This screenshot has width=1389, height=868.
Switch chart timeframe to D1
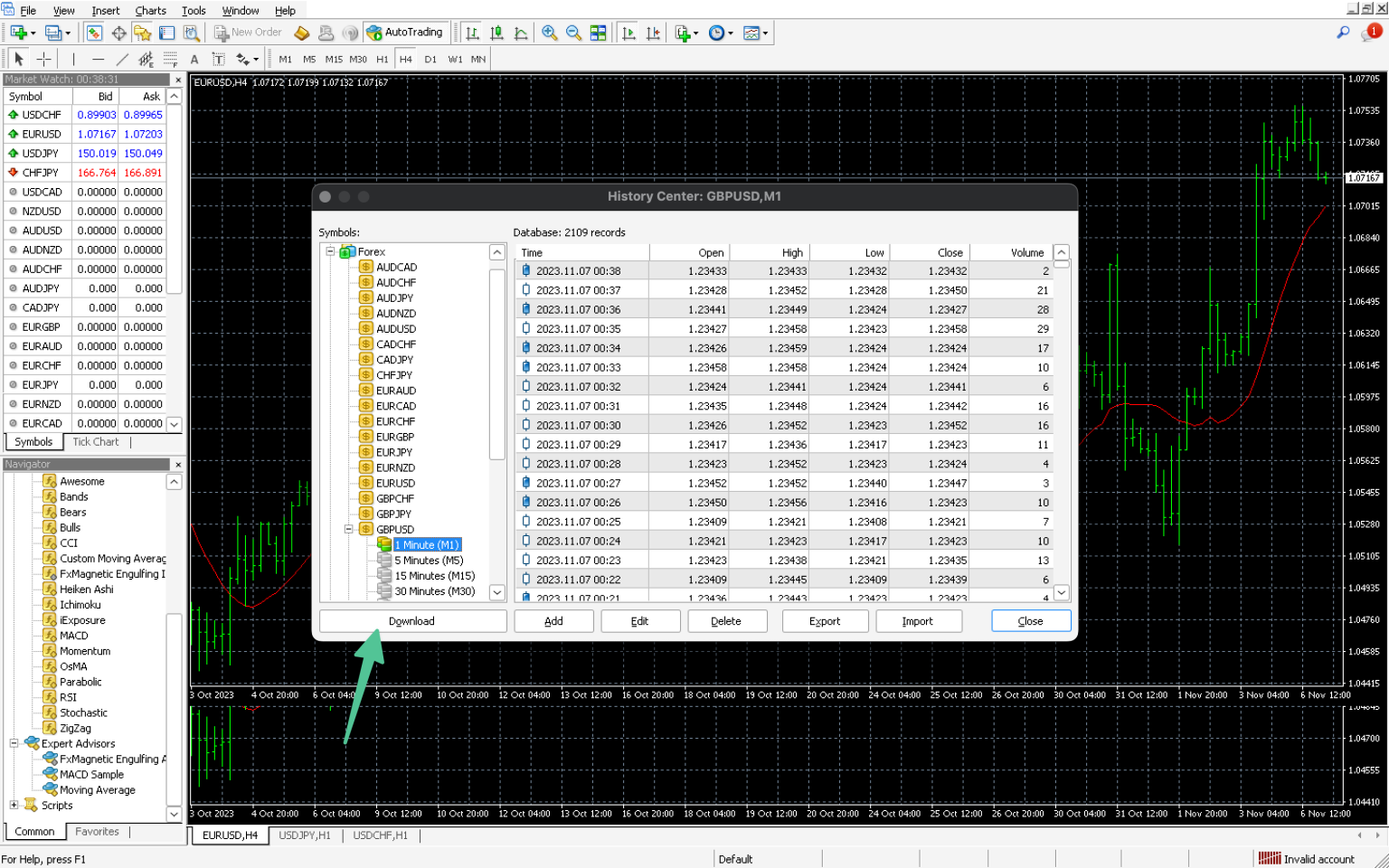(430, 59)
